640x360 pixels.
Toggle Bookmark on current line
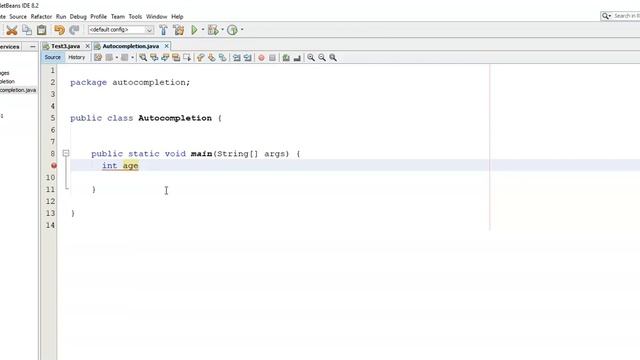point(222,58)
